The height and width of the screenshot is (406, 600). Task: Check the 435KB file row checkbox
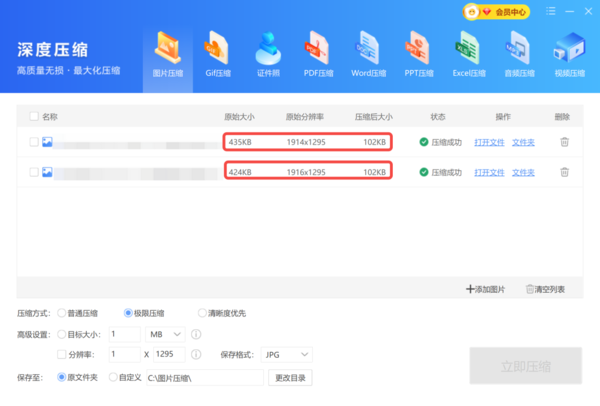click(x=34, y=142)
